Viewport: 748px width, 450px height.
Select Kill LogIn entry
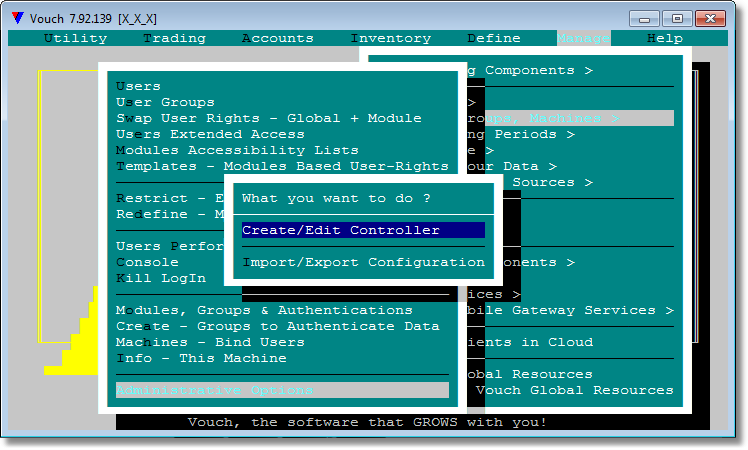[161, 278]
